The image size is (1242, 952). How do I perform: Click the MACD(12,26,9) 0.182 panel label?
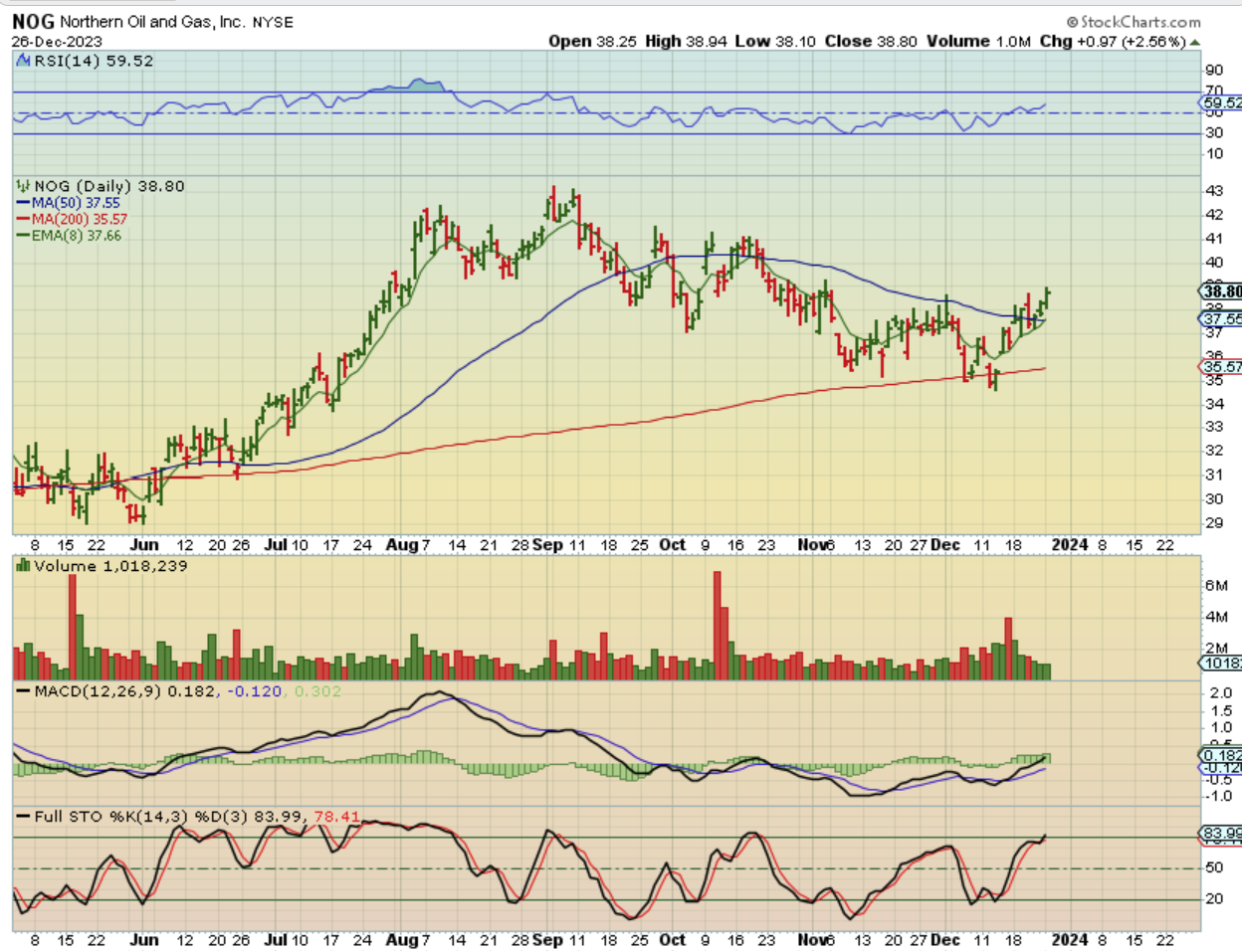(124, 690)
